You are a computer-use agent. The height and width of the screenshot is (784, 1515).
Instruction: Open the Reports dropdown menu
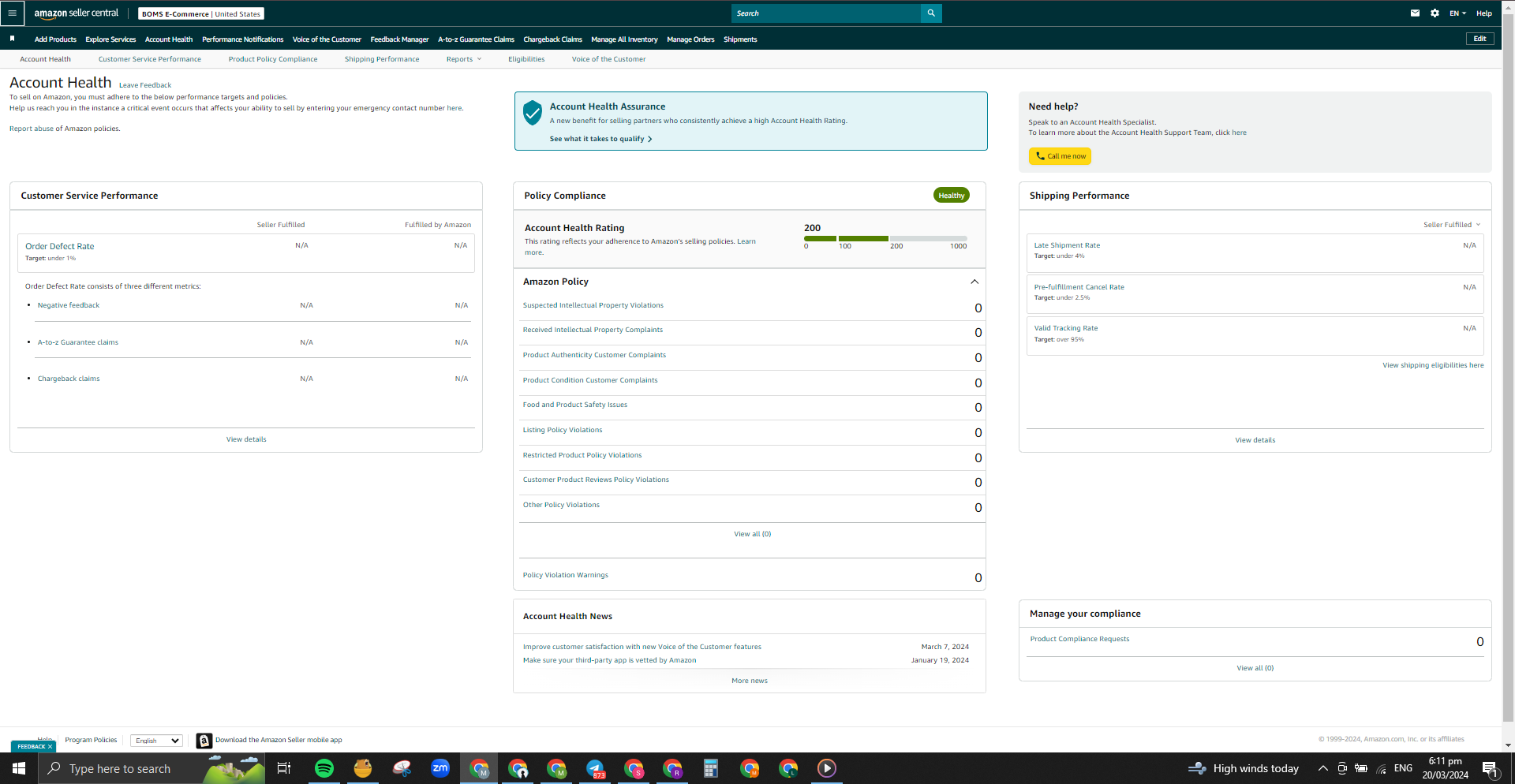point(463,59)
